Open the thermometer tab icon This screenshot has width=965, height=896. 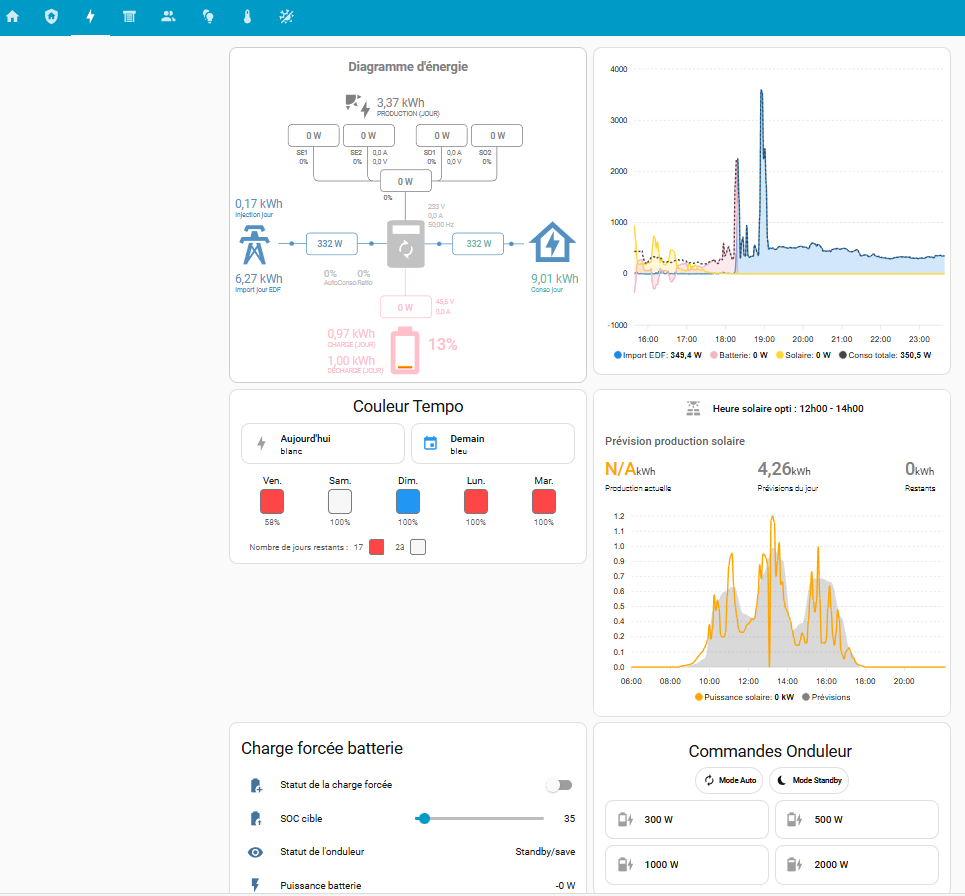pos(247,17)
